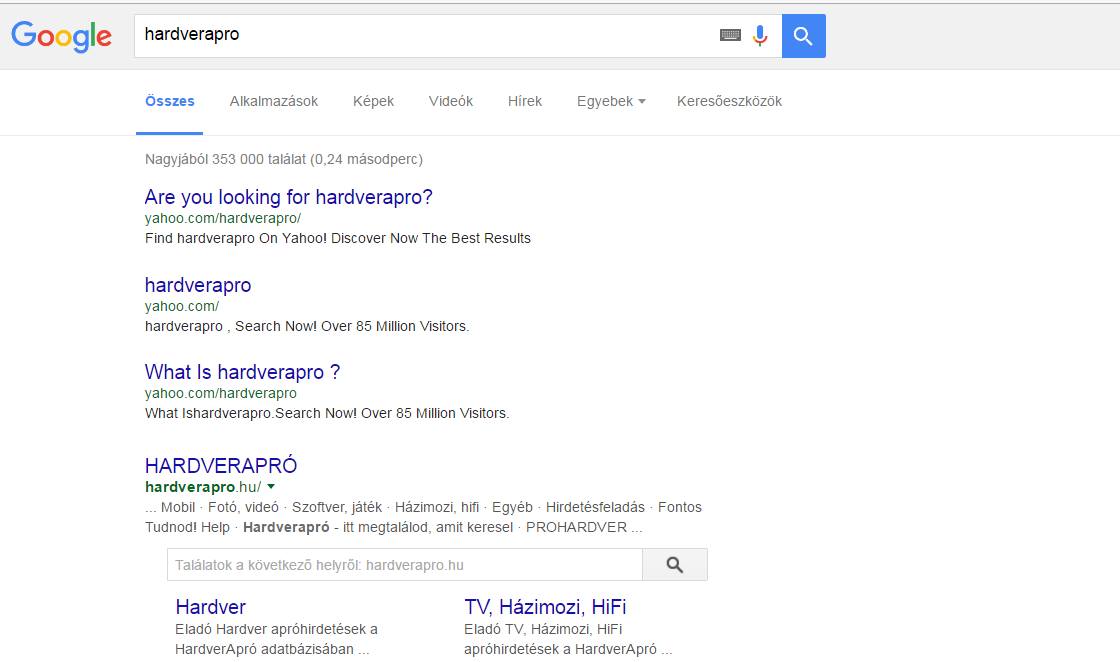Open the 'hardverapro' yahoo.com result title
The image size is (1120, 662).
point(198,285)
